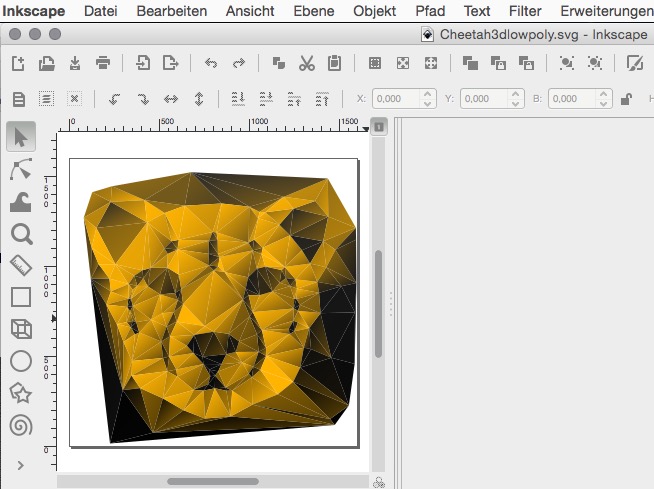Expand the hidden tools chevron in toolbox
This screenshot has height=489, width=654.
click(x=21, y=465)
